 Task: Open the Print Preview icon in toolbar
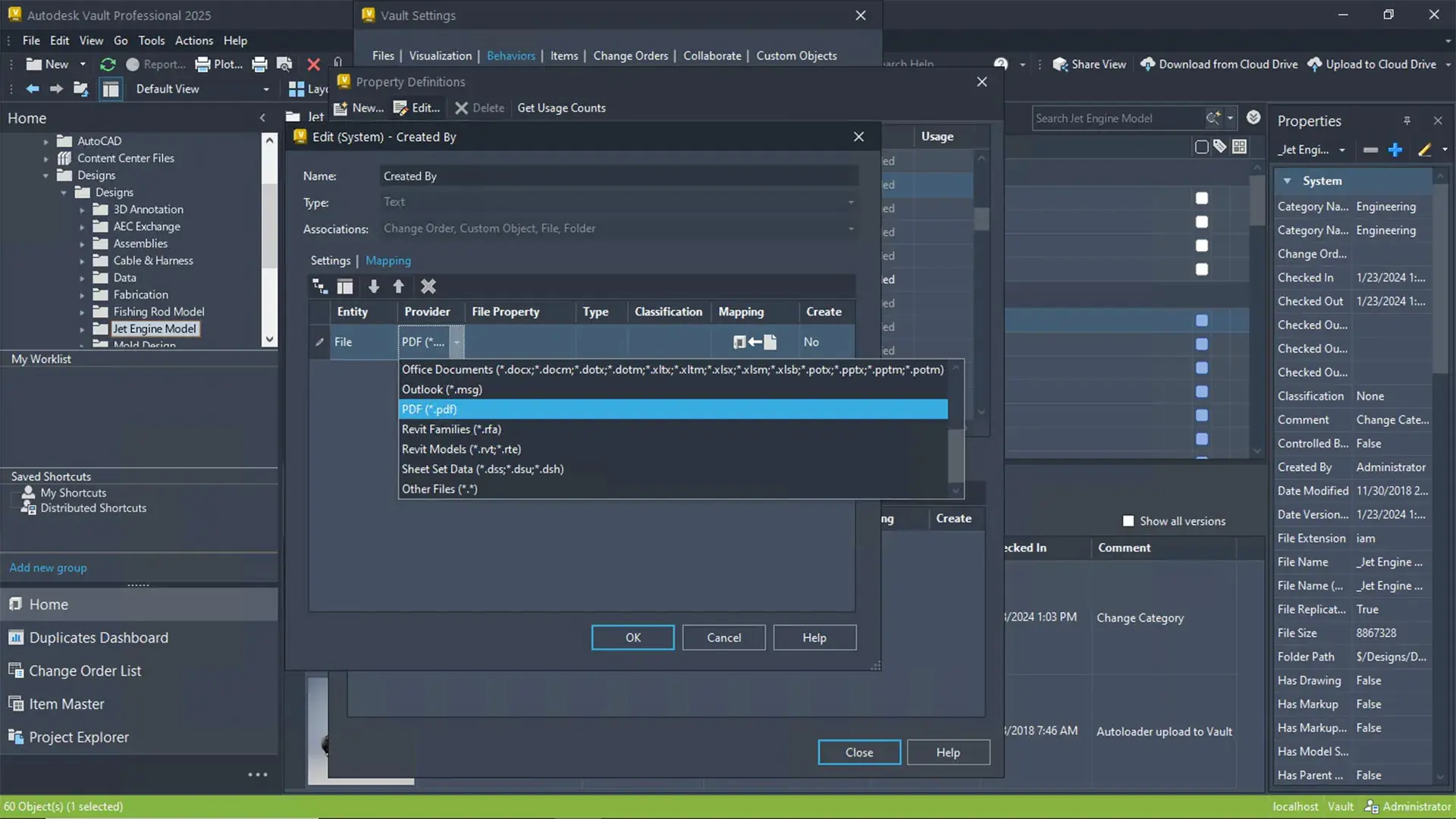point(284,64)
